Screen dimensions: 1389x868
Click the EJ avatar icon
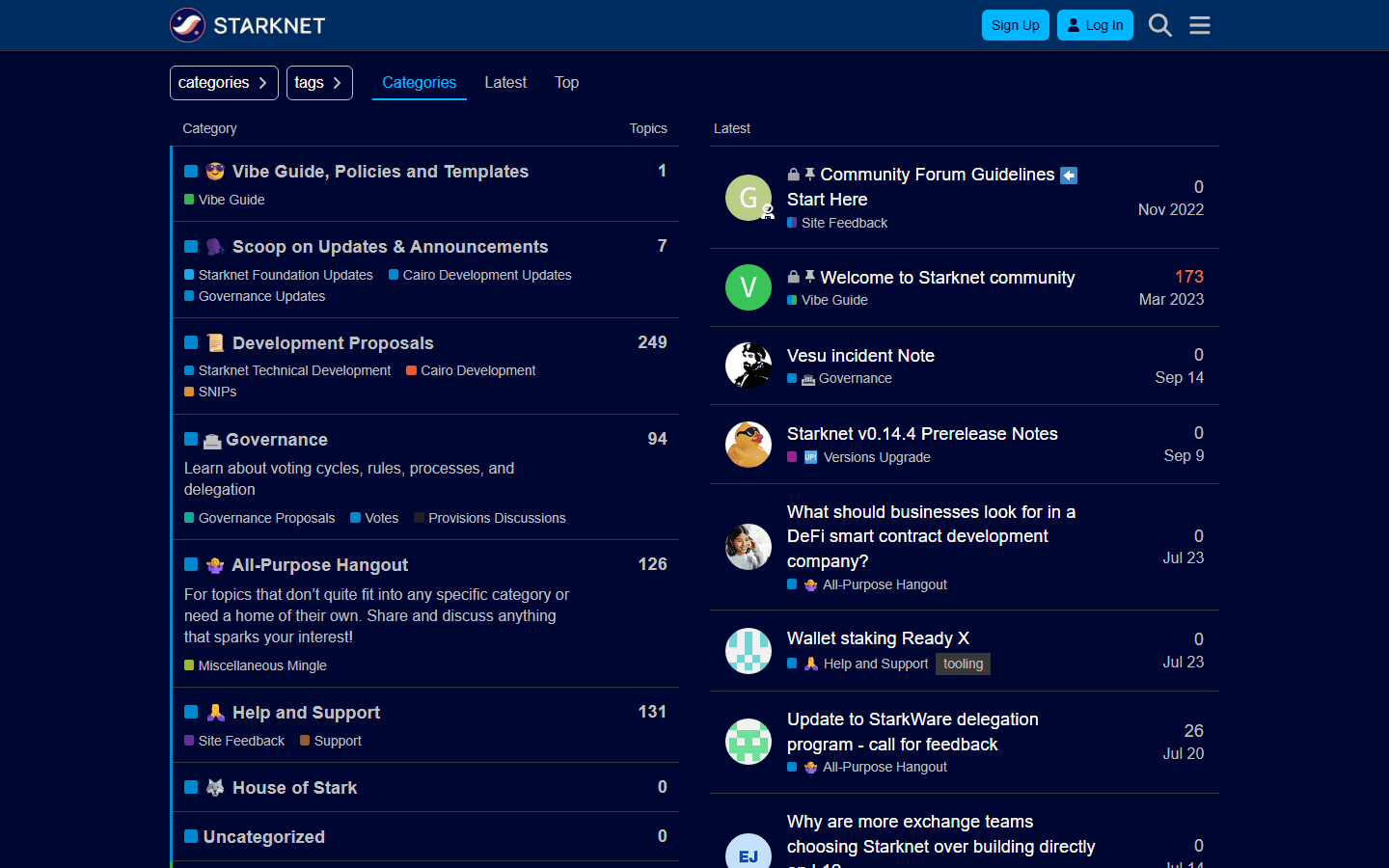point(749,851)
